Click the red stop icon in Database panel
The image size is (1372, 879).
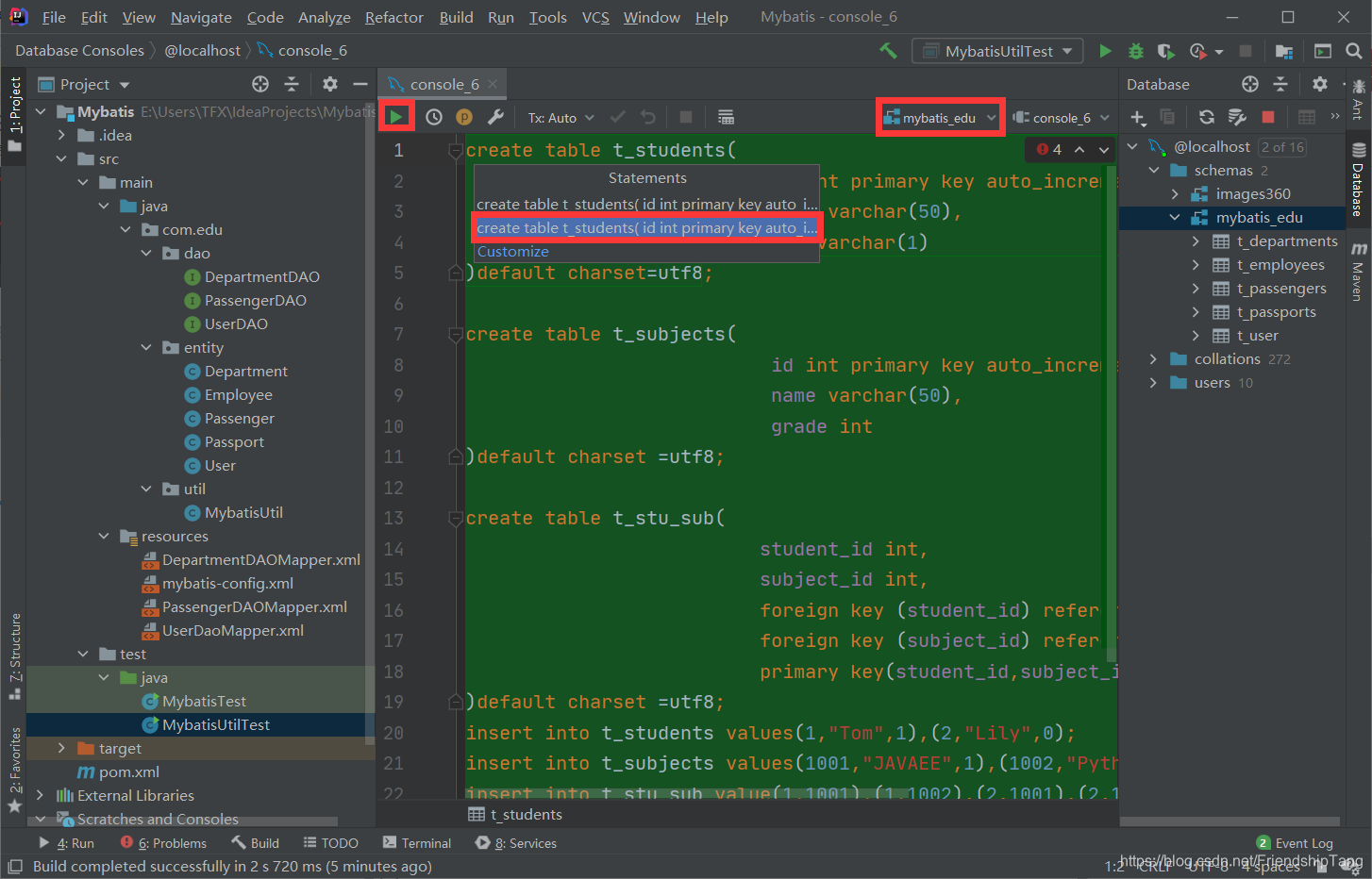(x=1268, y=117)
